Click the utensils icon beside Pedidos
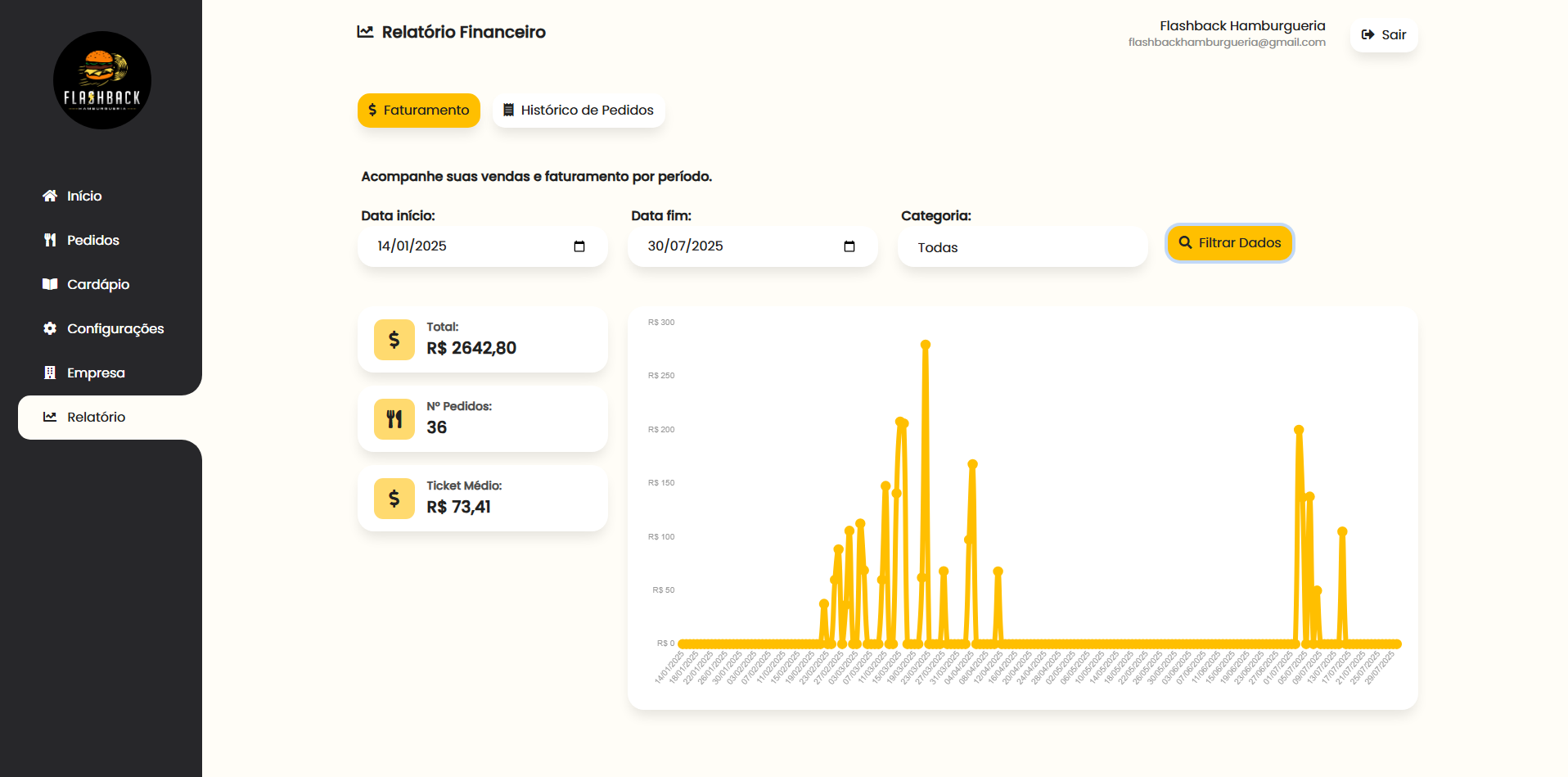 [50, 240]
